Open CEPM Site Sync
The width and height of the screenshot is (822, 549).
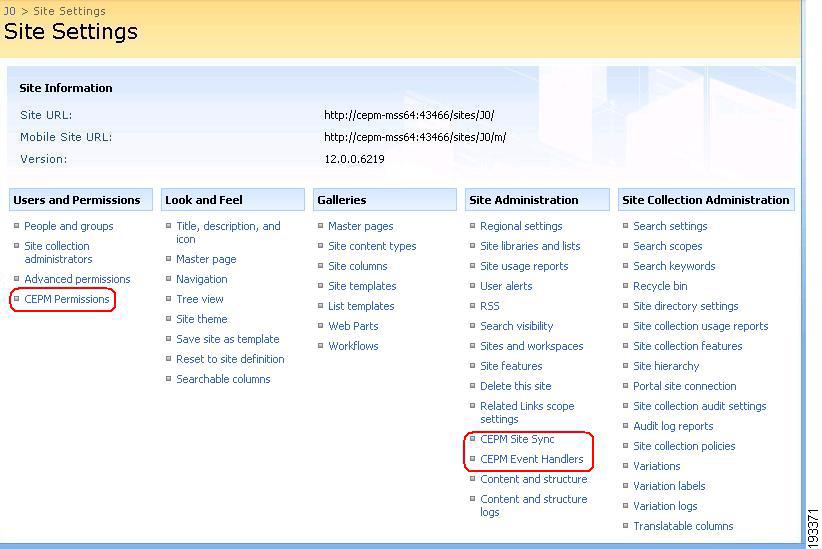click(517, 439)
